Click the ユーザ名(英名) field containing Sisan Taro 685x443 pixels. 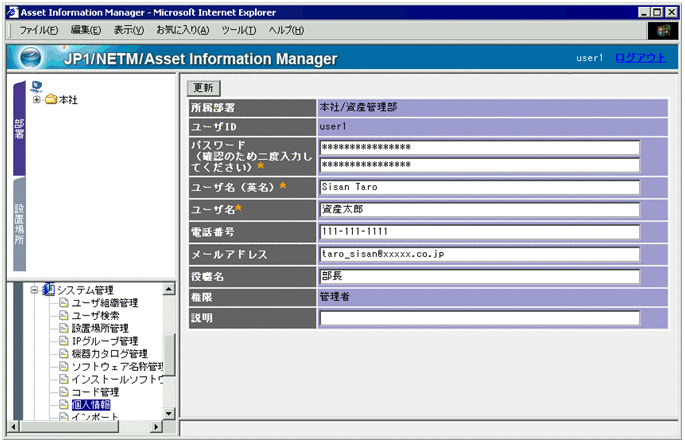478,187
